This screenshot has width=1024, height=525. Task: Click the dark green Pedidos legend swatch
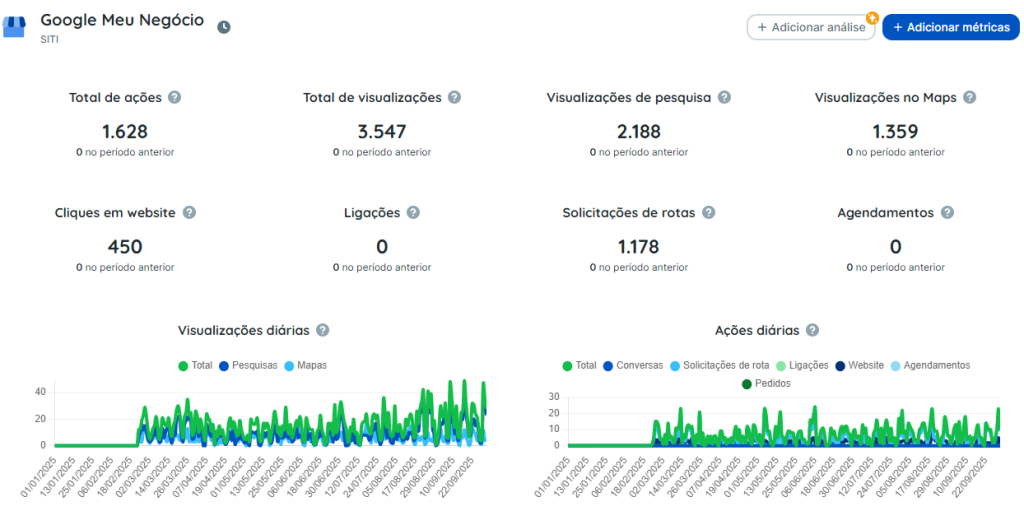tap(747, 384)
